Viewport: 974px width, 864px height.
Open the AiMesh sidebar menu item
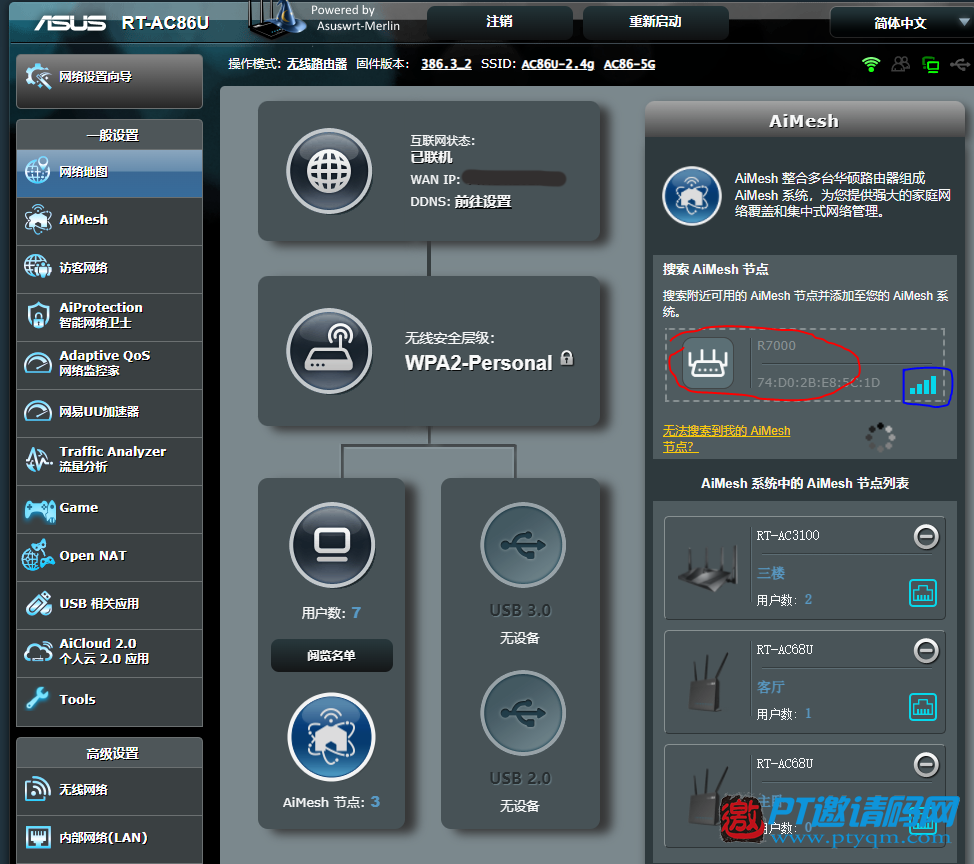point(109,221)
